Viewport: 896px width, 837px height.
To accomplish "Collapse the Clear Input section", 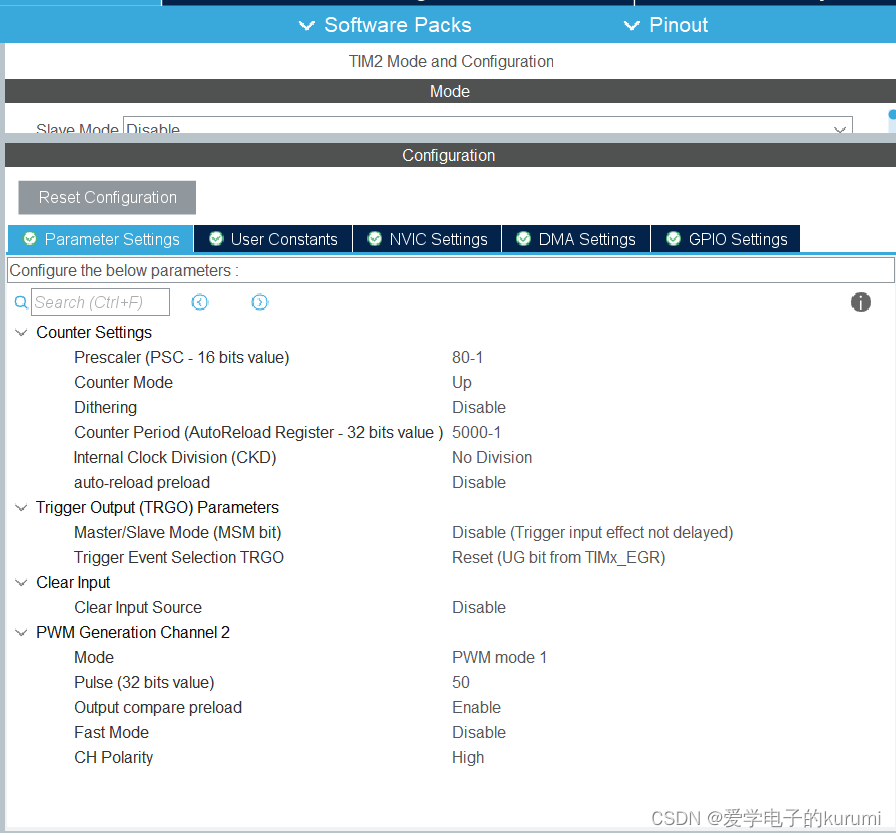I will coord(21,583).
